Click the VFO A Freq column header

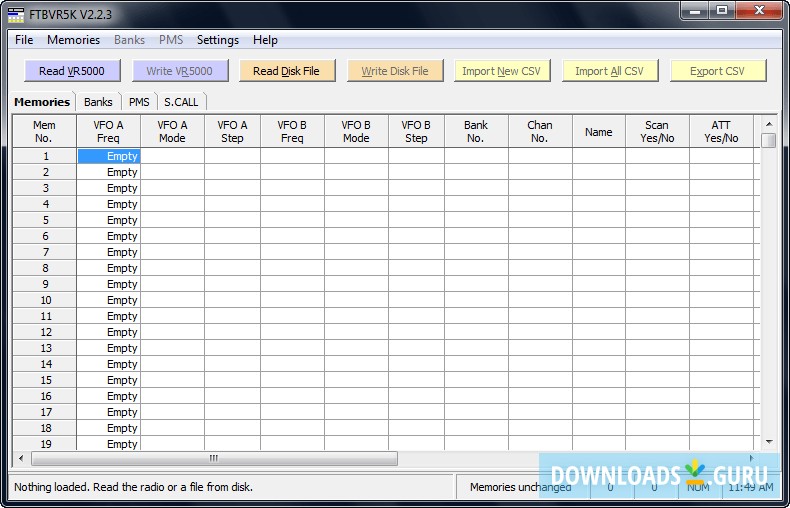108,132
